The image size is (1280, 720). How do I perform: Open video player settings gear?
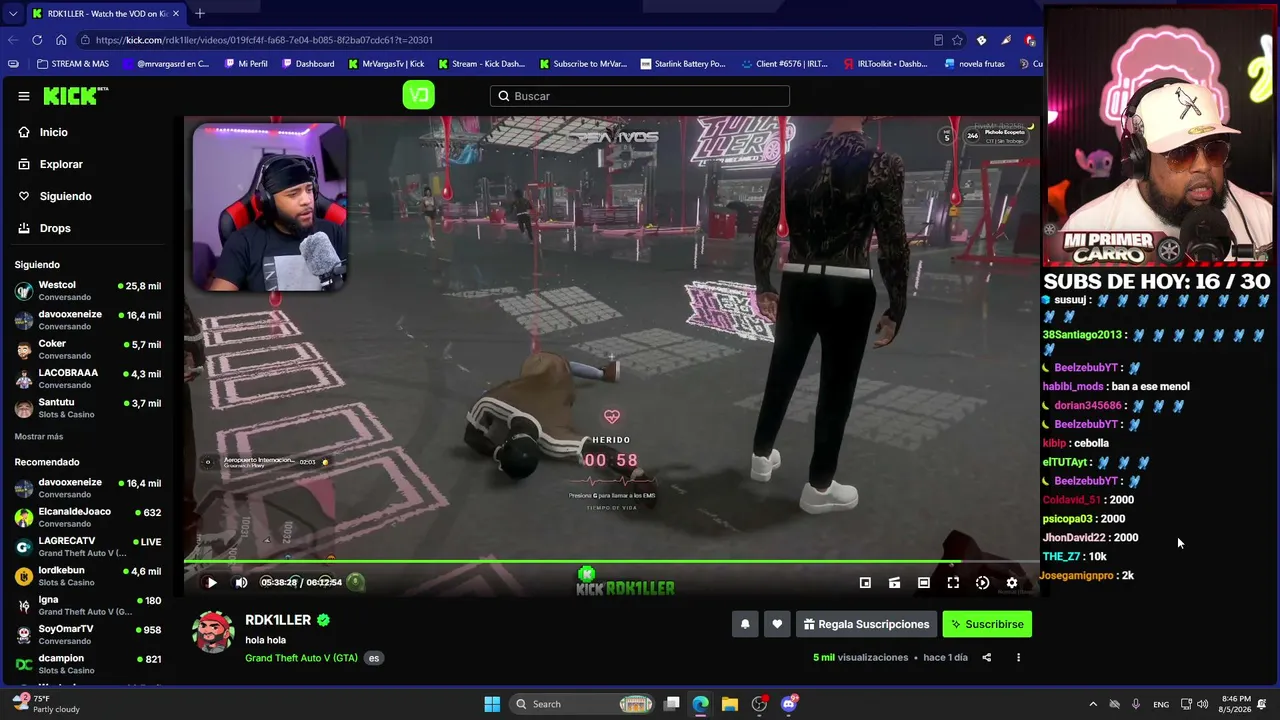(1012, 582)
